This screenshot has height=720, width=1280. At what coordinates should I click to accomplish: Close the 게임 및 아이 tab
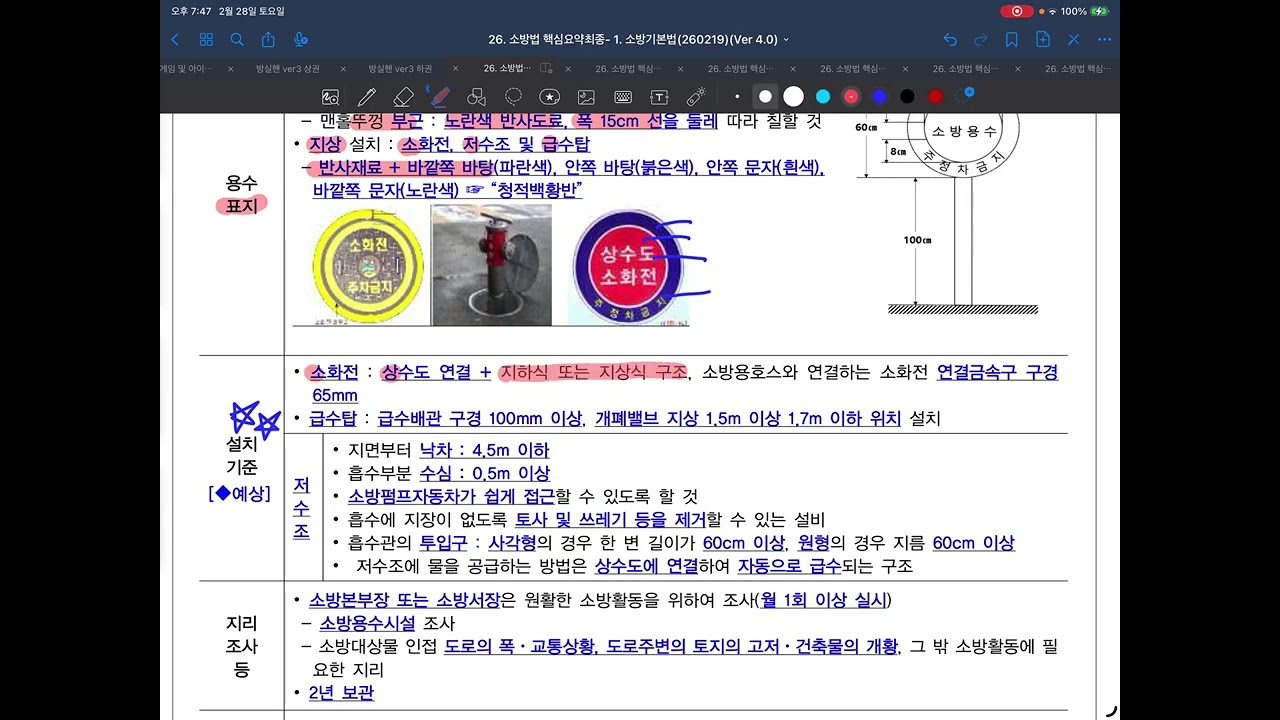(x=230, y=69)
